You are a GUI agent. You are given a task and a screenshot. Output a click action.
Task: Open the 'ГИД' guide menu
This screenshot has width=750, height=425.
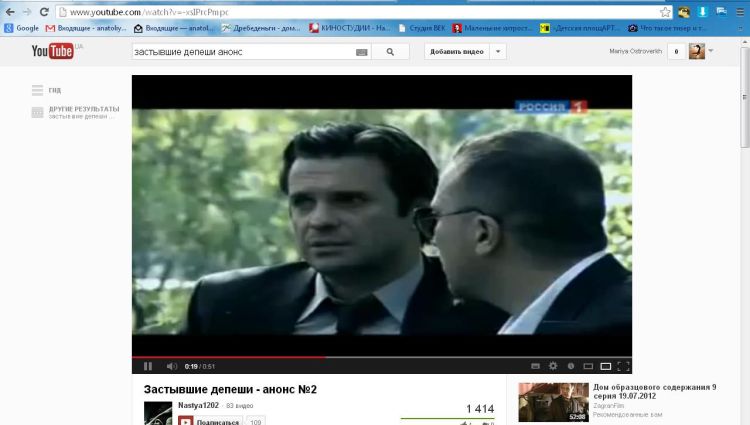click(x=46, y=90)
